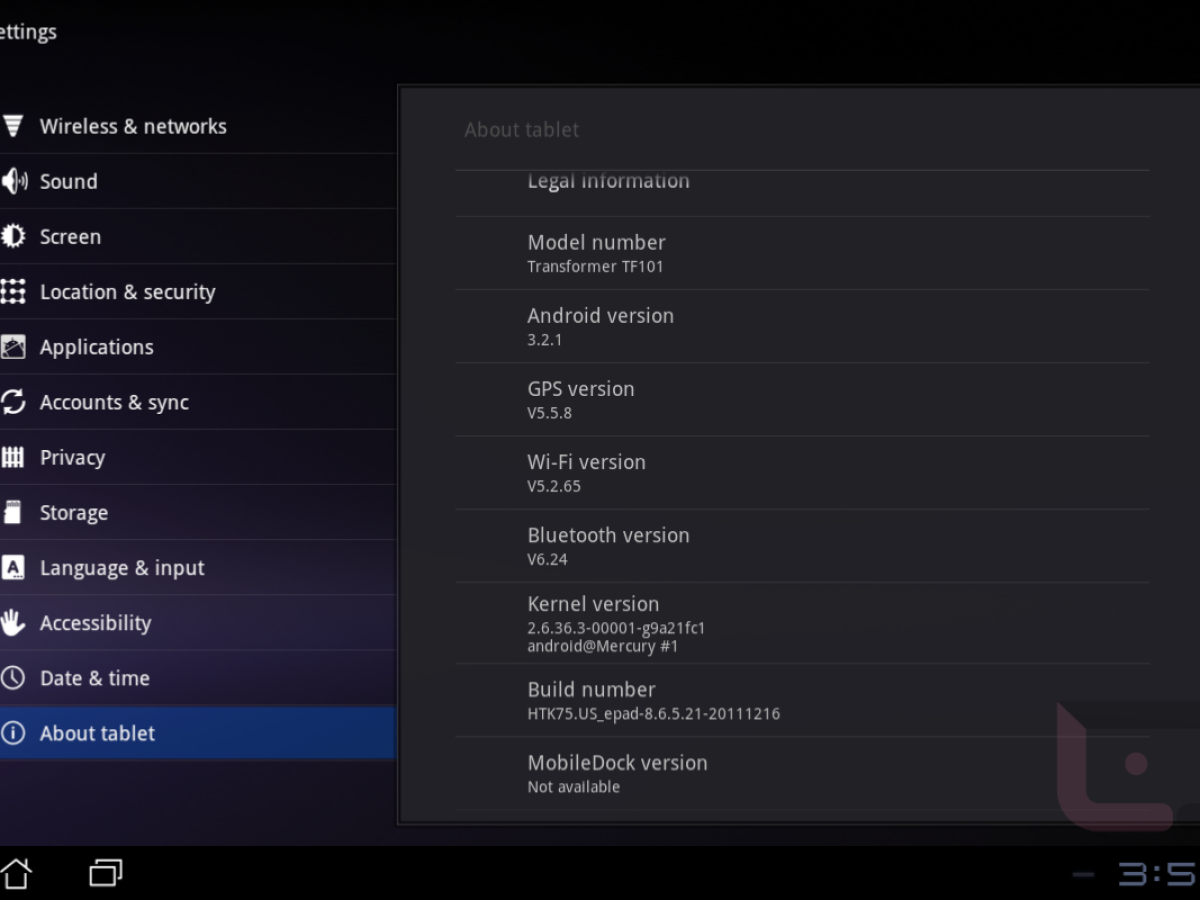The image size is (1200, 900).
Task: Click the Screen brightness icon
Action: tap(13, 237)
